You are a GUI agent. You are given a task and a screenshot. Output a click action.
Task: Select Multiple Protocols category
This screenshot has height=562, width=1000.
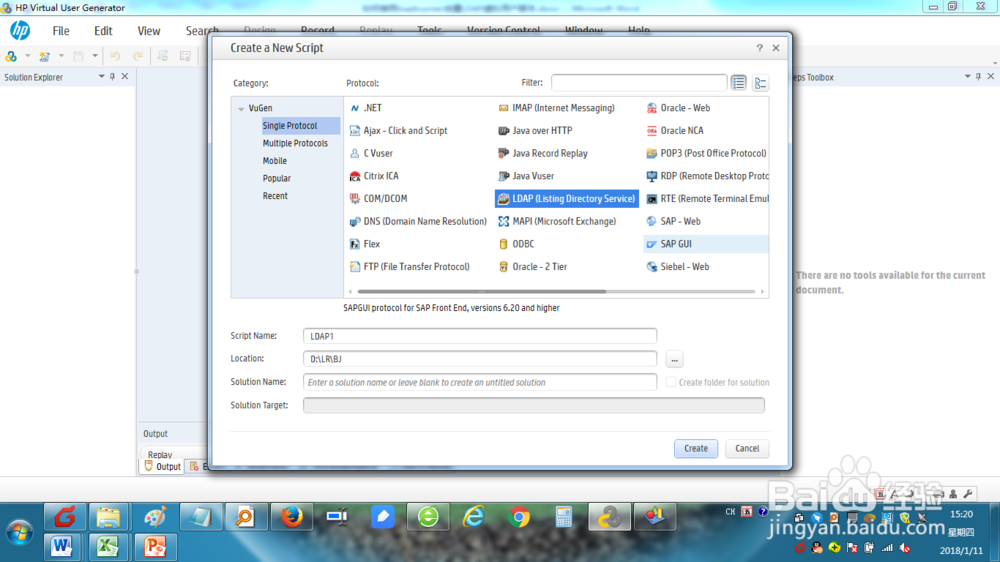(295, 144)
